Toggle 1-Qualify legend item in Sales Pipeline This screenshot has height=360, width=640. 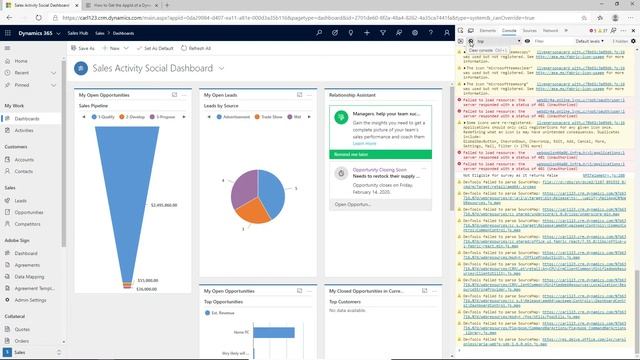(x=103, y=117)
